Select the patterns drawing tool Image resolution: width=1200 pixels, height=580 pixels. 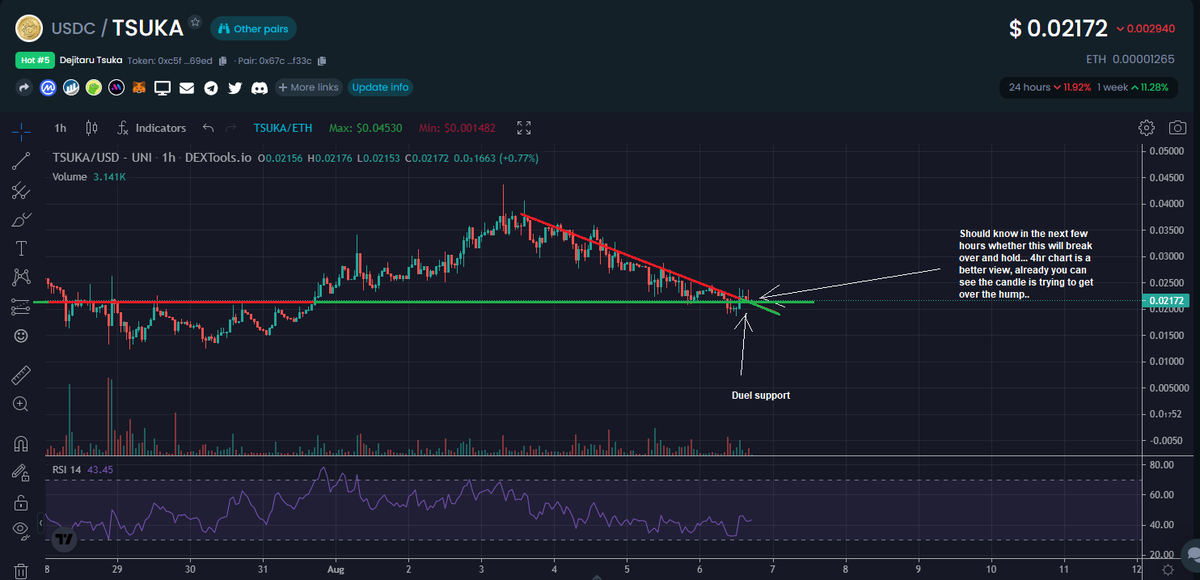click(21, 276)
